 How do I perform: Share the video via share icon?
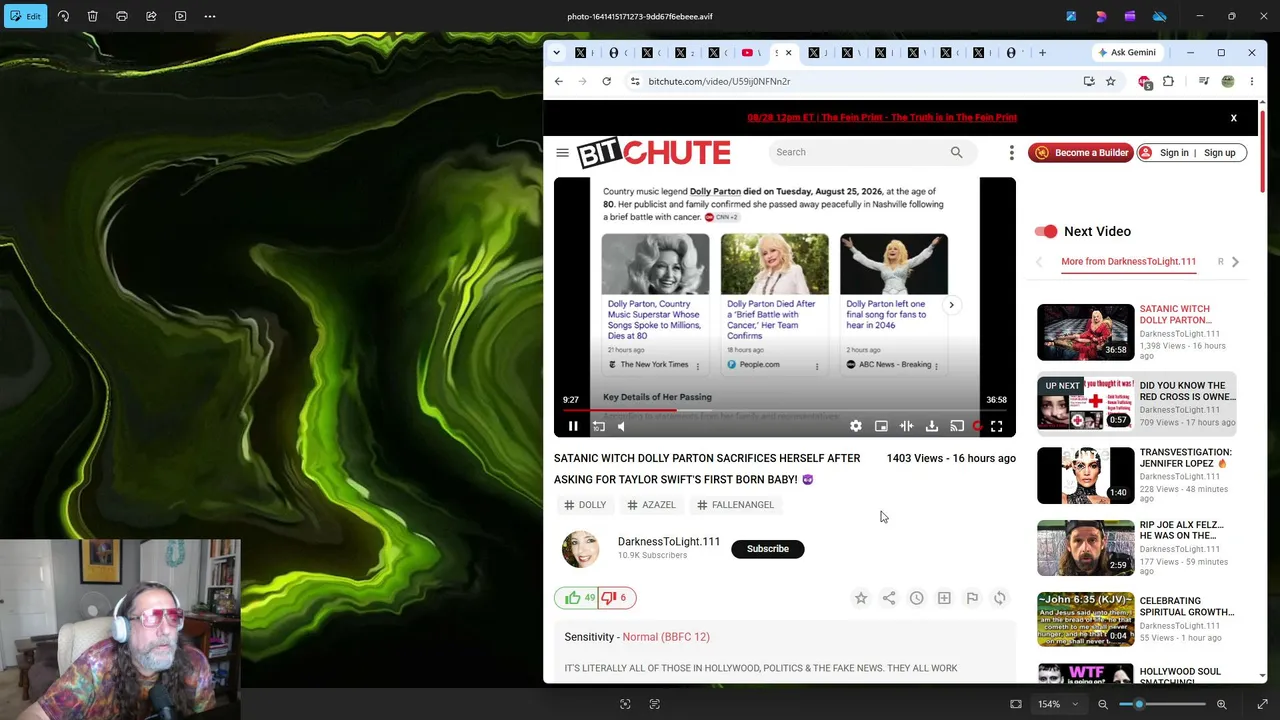(x=889, y=598)
